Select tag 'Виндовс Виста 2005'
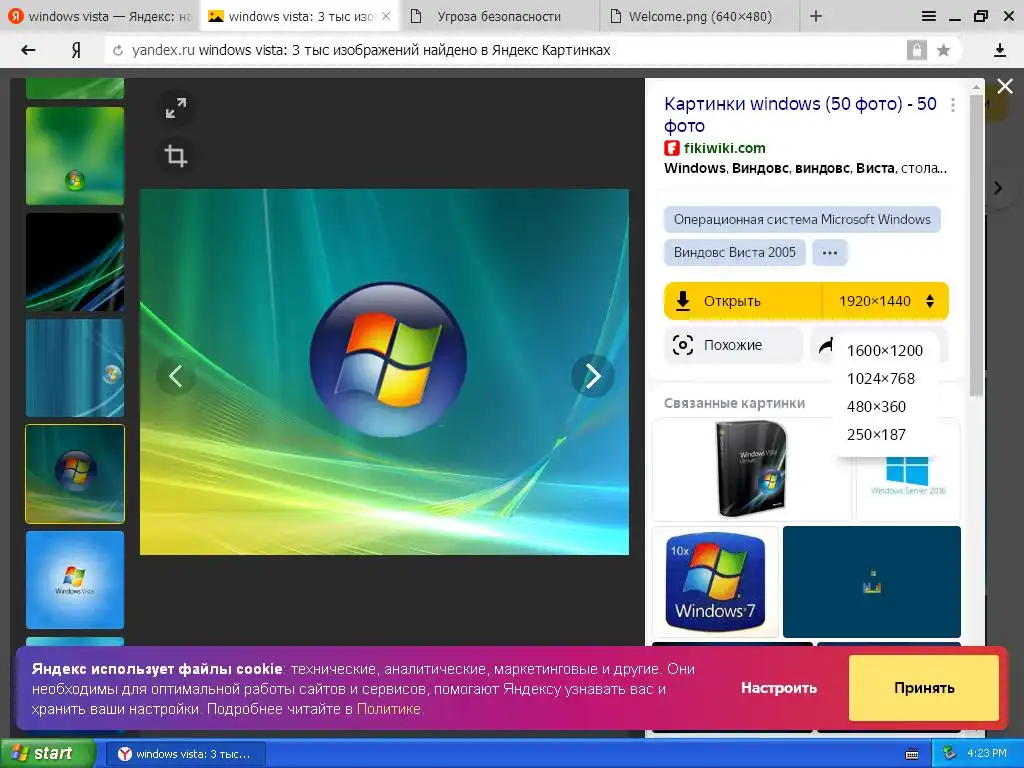Image resolution: width=1024 pixels, height=768 pixels. tap(735, 253)
